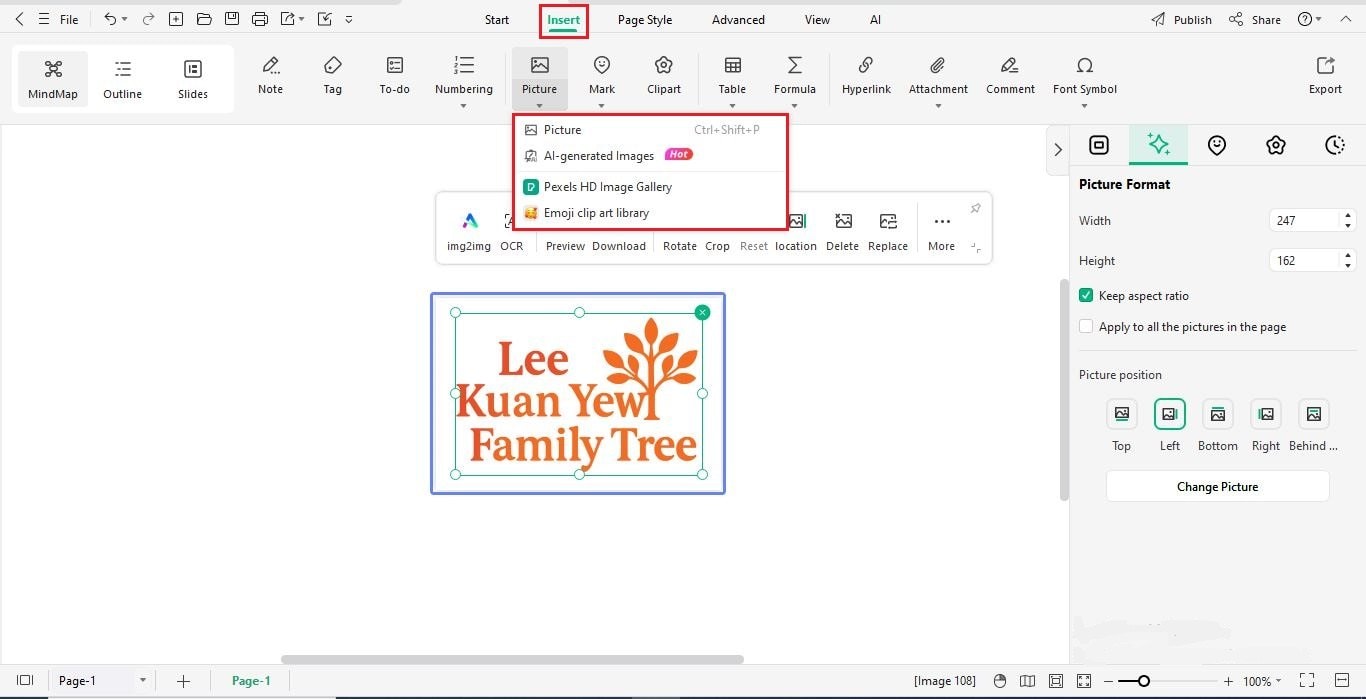The width and height of the screenshot is (1366, 699).
Task: Insert a Comment
Action: click(x=1010, y=76)
